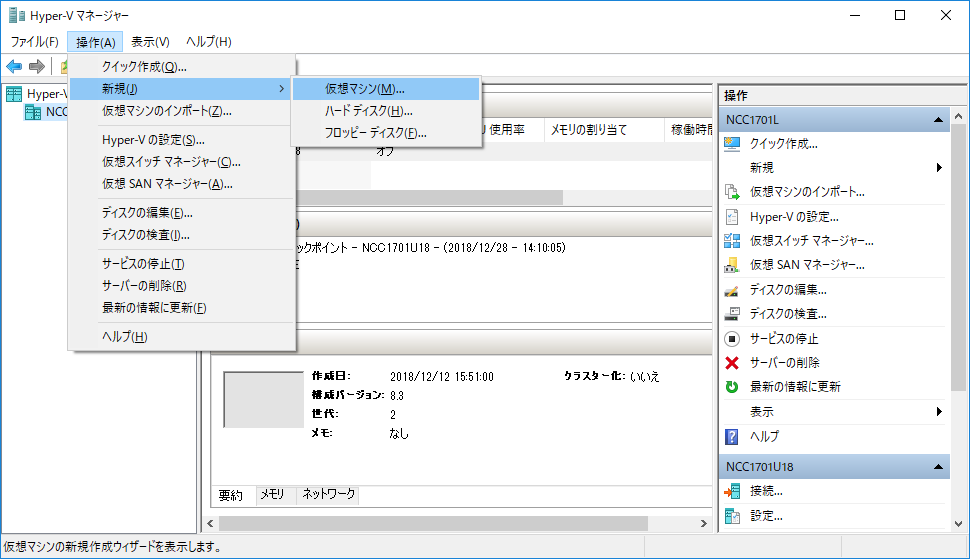This screenshot has width=970, height=559.
Task: Choose フロッピー ディスク(F) from the submenu
Action: (x=386, y=133)
